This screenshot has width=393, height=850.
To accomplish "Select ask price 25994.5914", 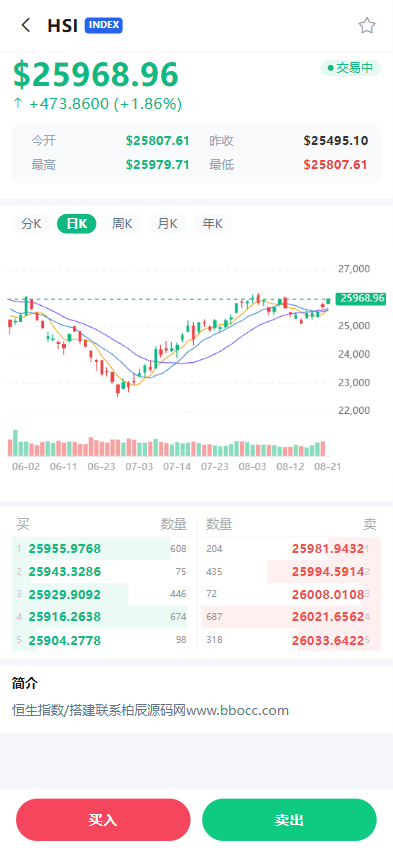I will [328, 571].
